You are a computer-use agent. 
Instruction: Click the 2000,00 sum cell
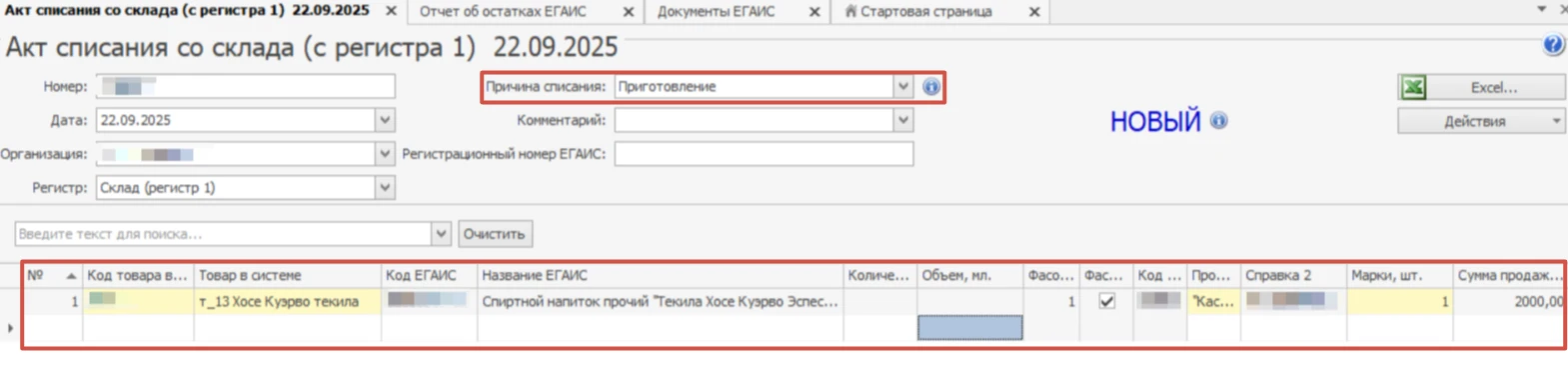tap(1509, 301)
